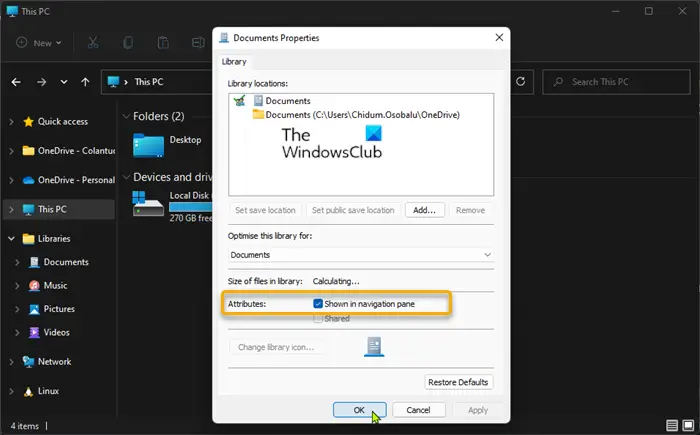This screenshot has width=700, height=435.
Task: Go back with the left arrow
Action: (x=16, y=82)
